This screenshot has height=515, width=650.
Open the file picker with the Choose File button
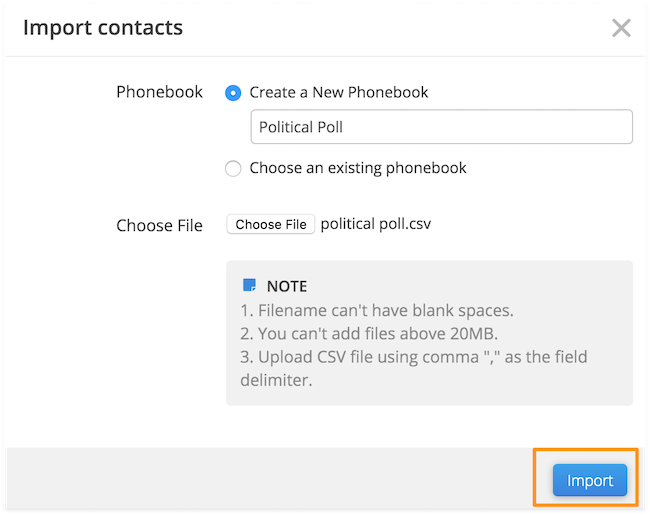271,224
